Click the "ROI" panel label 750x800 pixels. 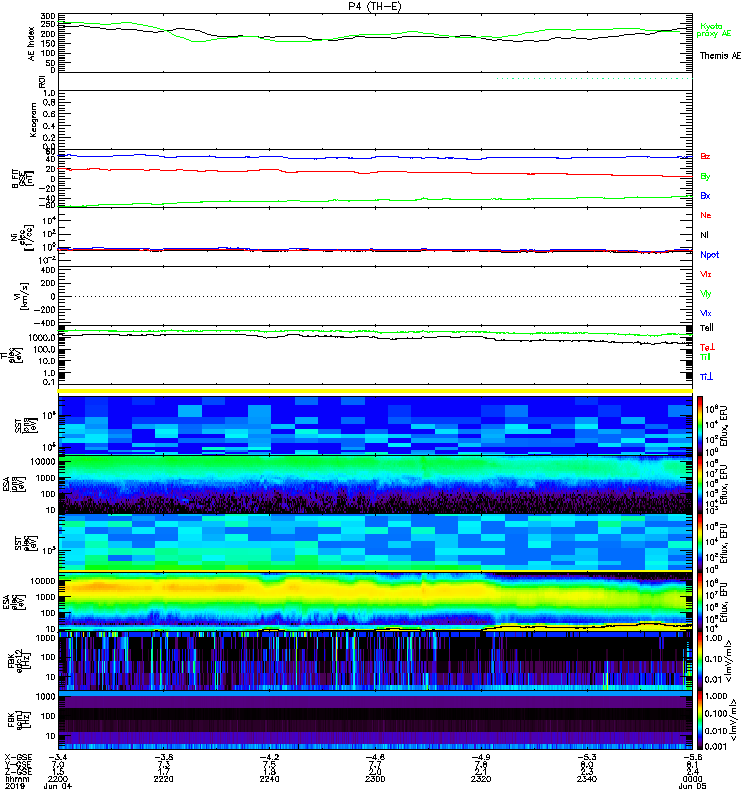[42, 82]
